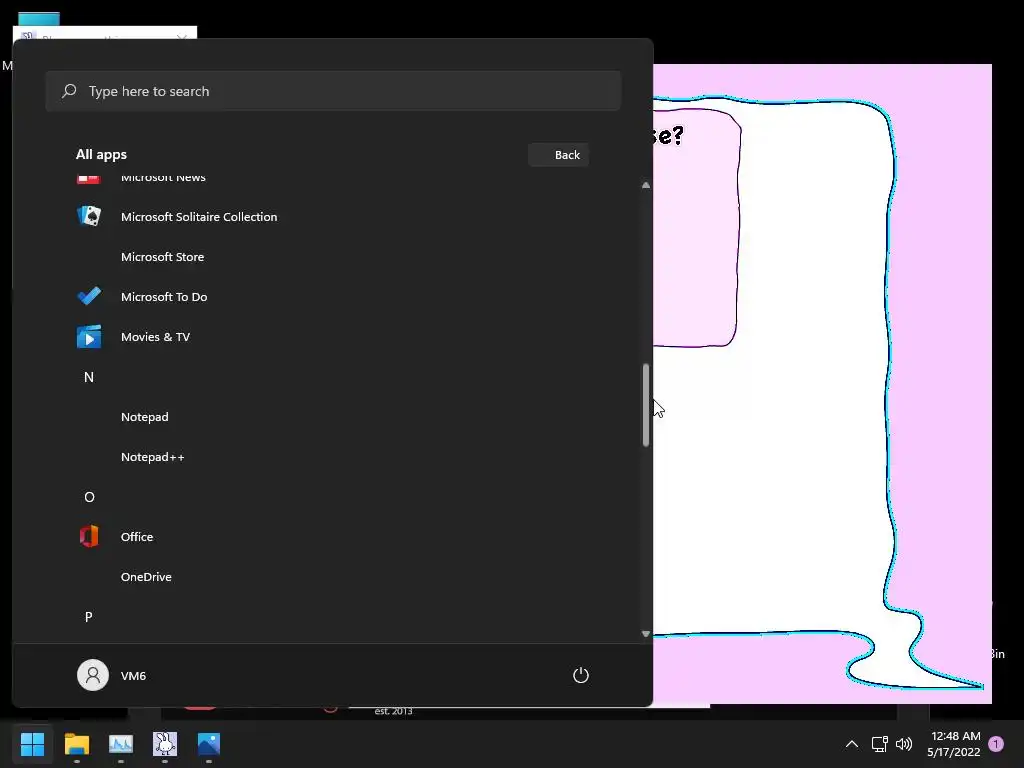1024x768 pixels.
Task: Click the VM6 user avatar icon
Action: [x=93, y=675]
